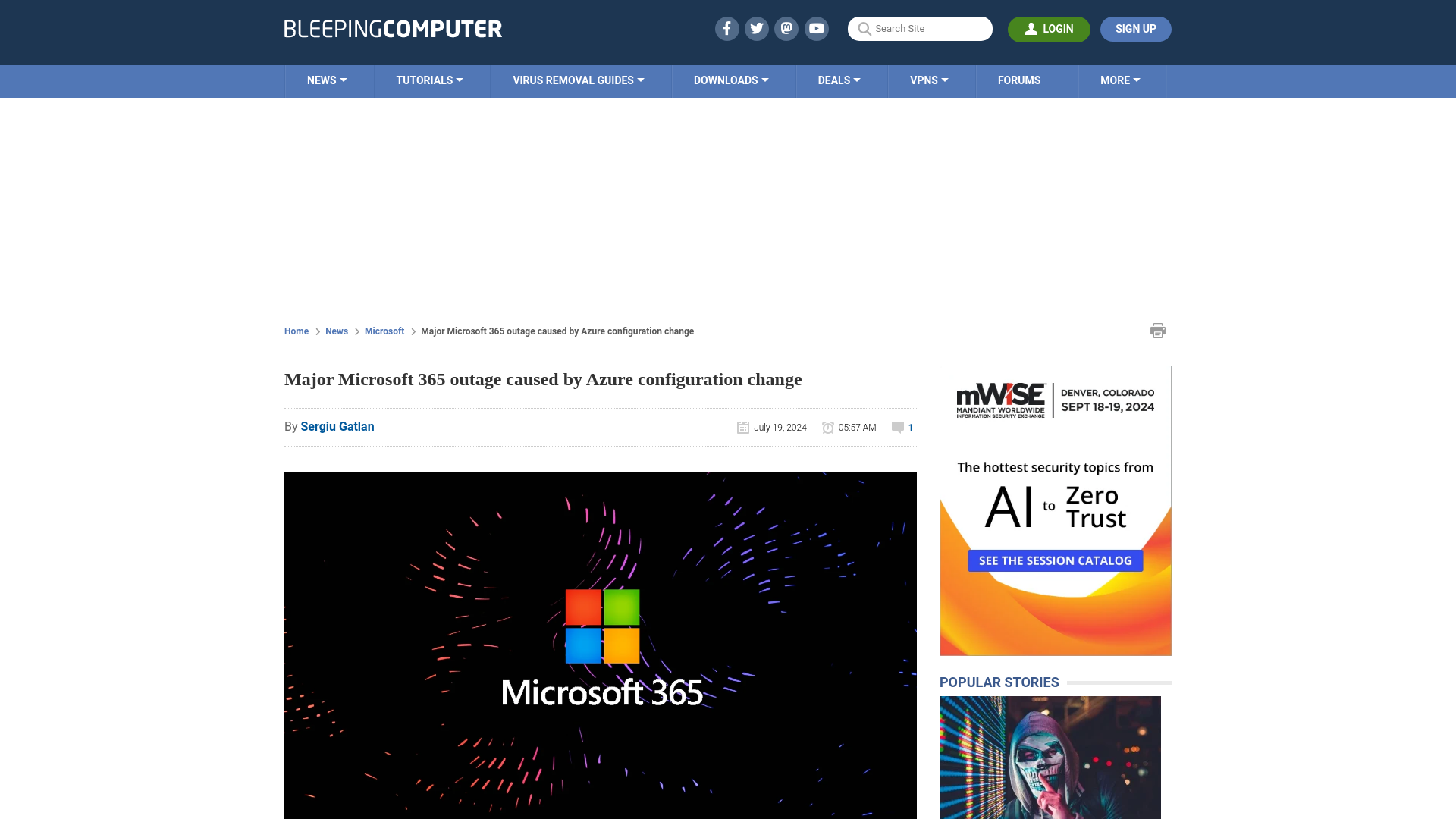
Task: Click author link Sergiu Gatlan
Action: [337, 426]
